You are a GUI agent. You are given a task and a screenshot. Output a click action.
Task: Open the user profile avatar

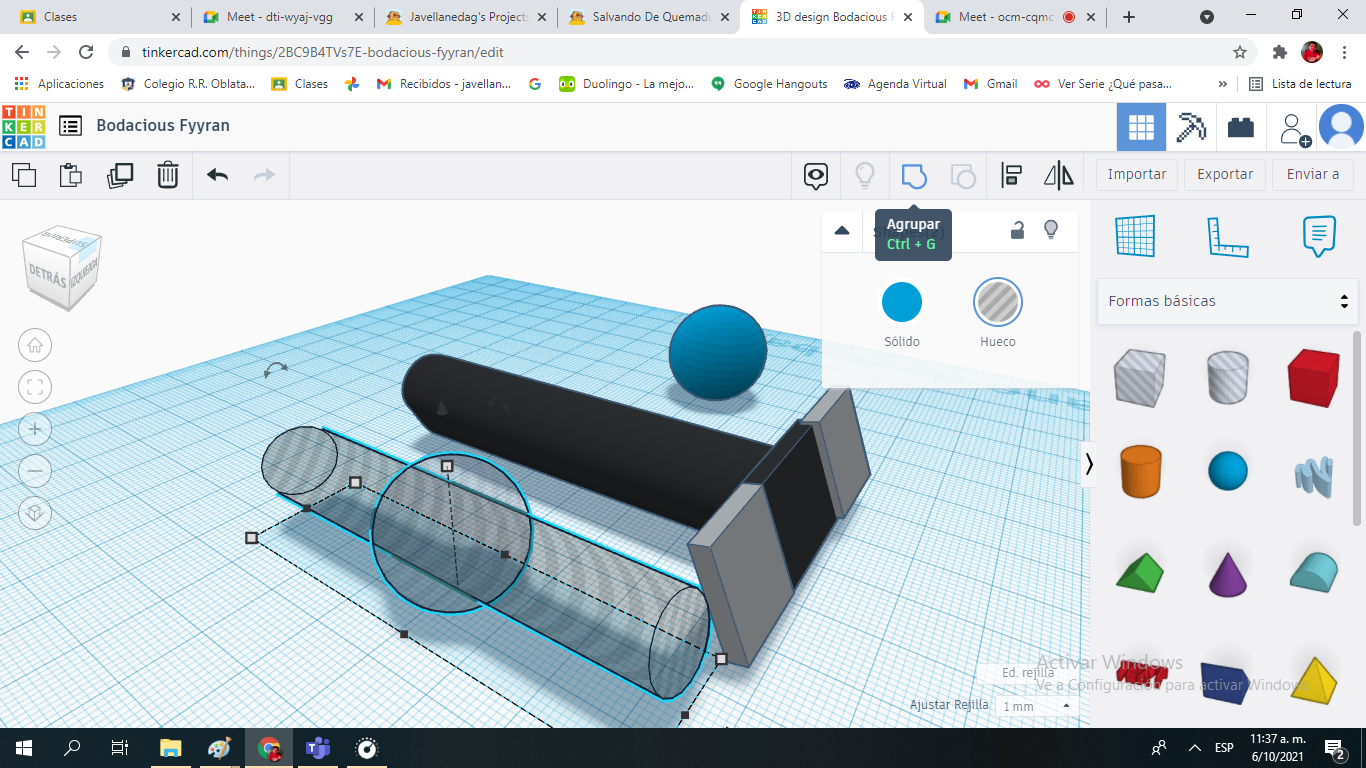pos(1341,127)
